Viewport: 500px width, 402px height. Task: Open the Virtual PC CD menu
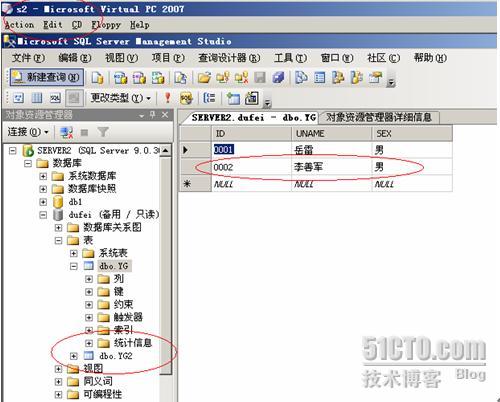(77, 25)
